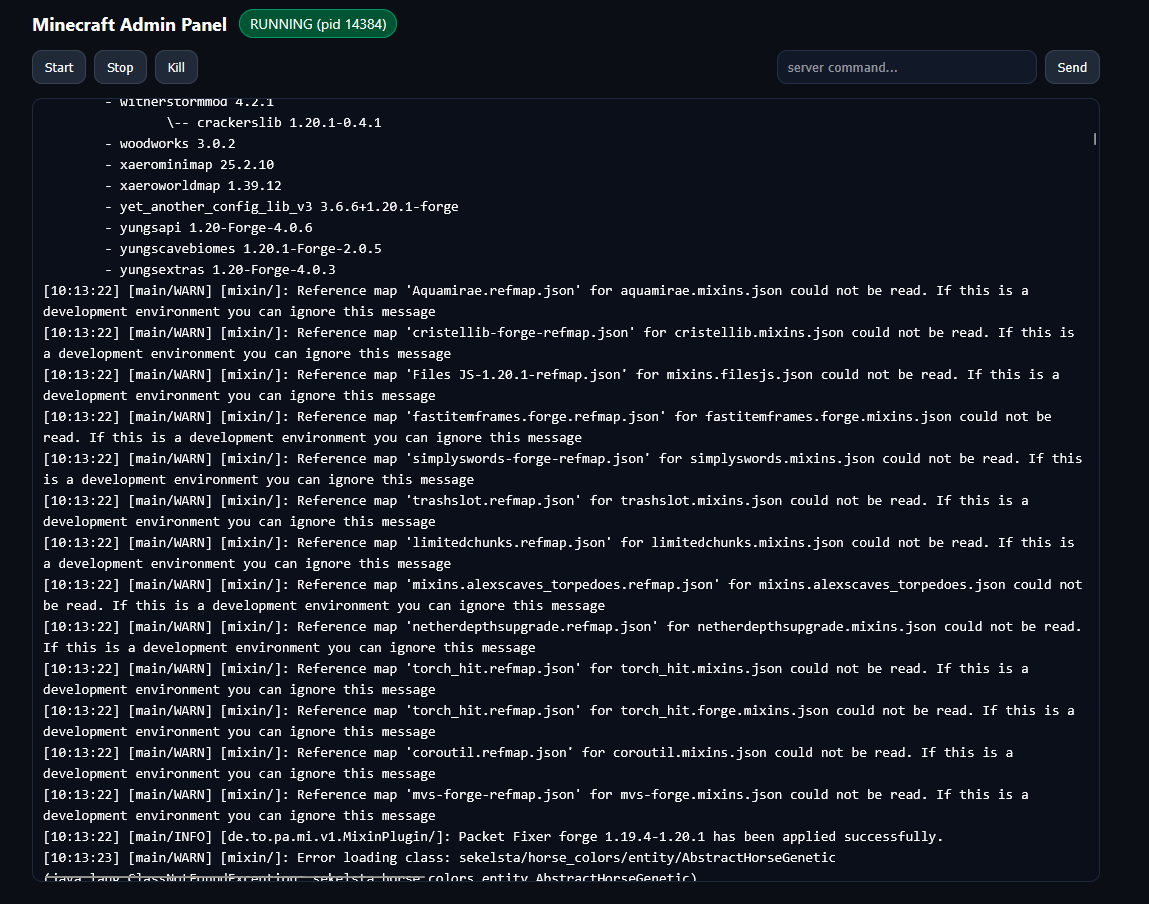Viewport: 1149px width, 904px height.
Task: Click the console log scrollbar thumb
Action: 1095,138
